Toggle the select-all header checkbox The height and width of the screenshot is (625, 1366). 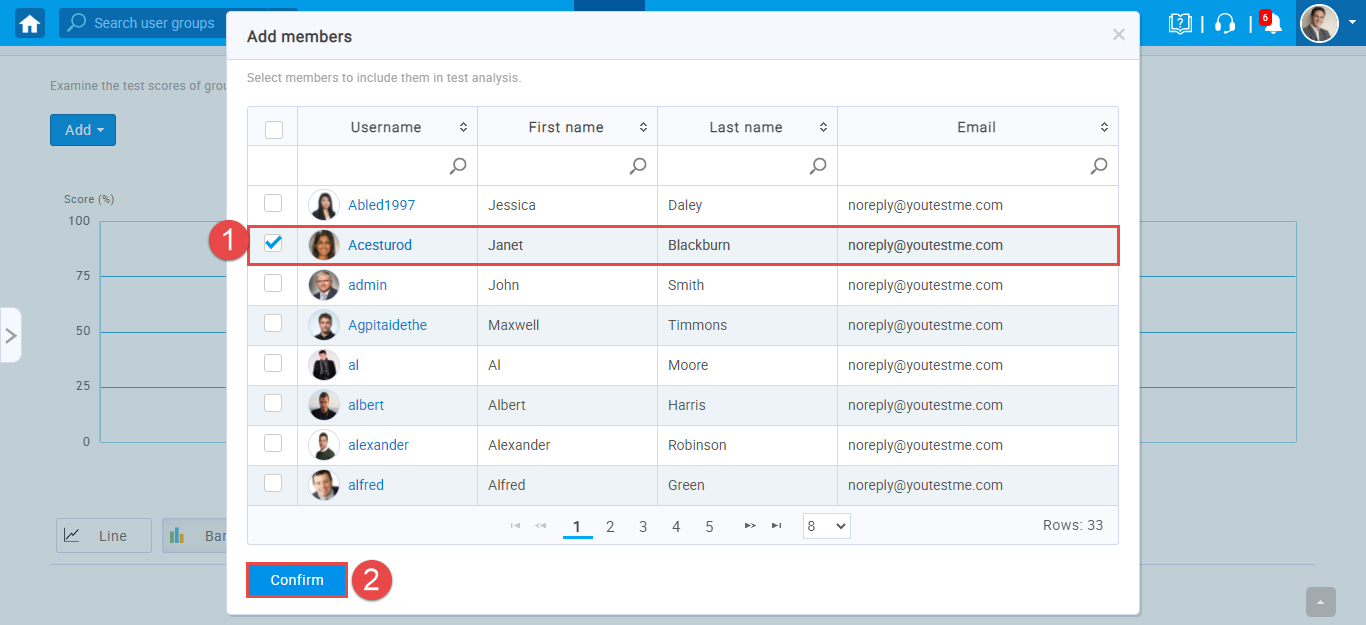point(273,129)
